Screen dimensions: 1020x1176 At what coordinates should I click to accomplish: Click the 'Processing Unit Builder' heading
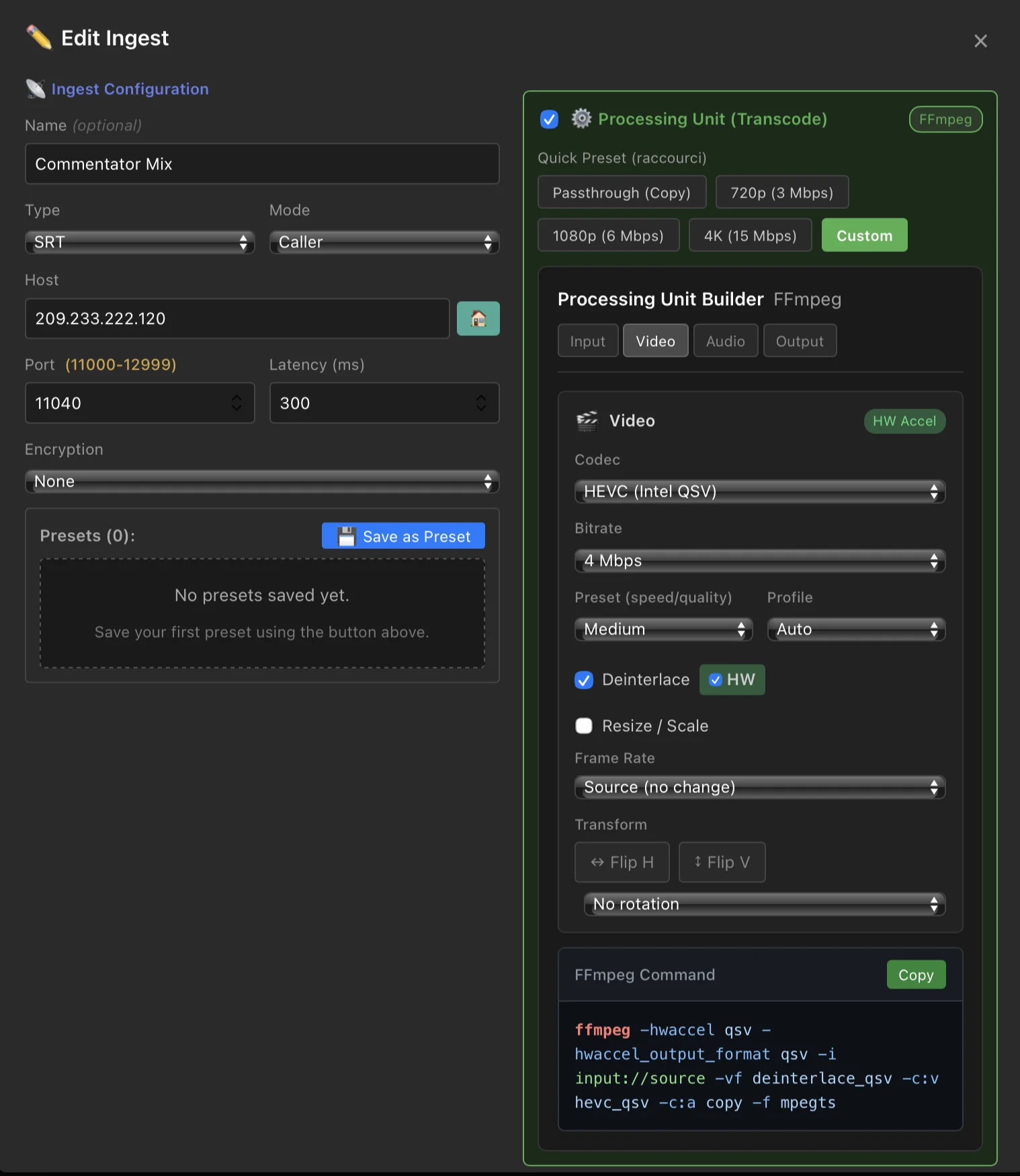661,299
